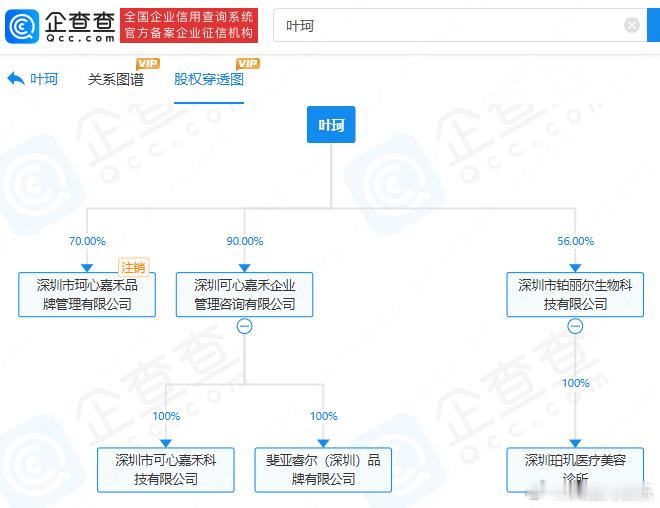This screenshot has width=660, height=508.
Task: Select the 股权穿透图 tab
Action: (209, 79)
